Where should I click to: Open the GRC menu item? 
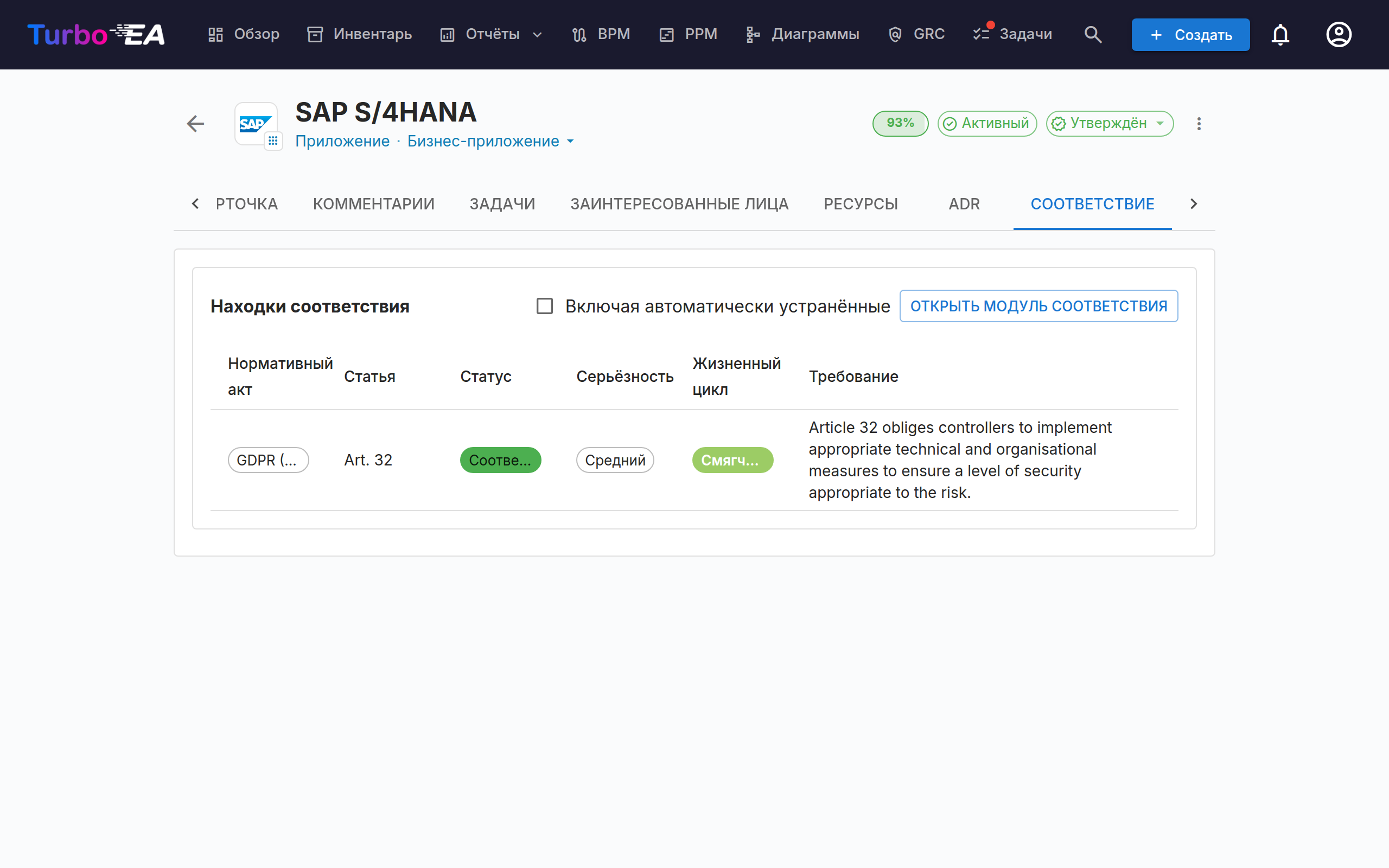(x=916, y=34)
